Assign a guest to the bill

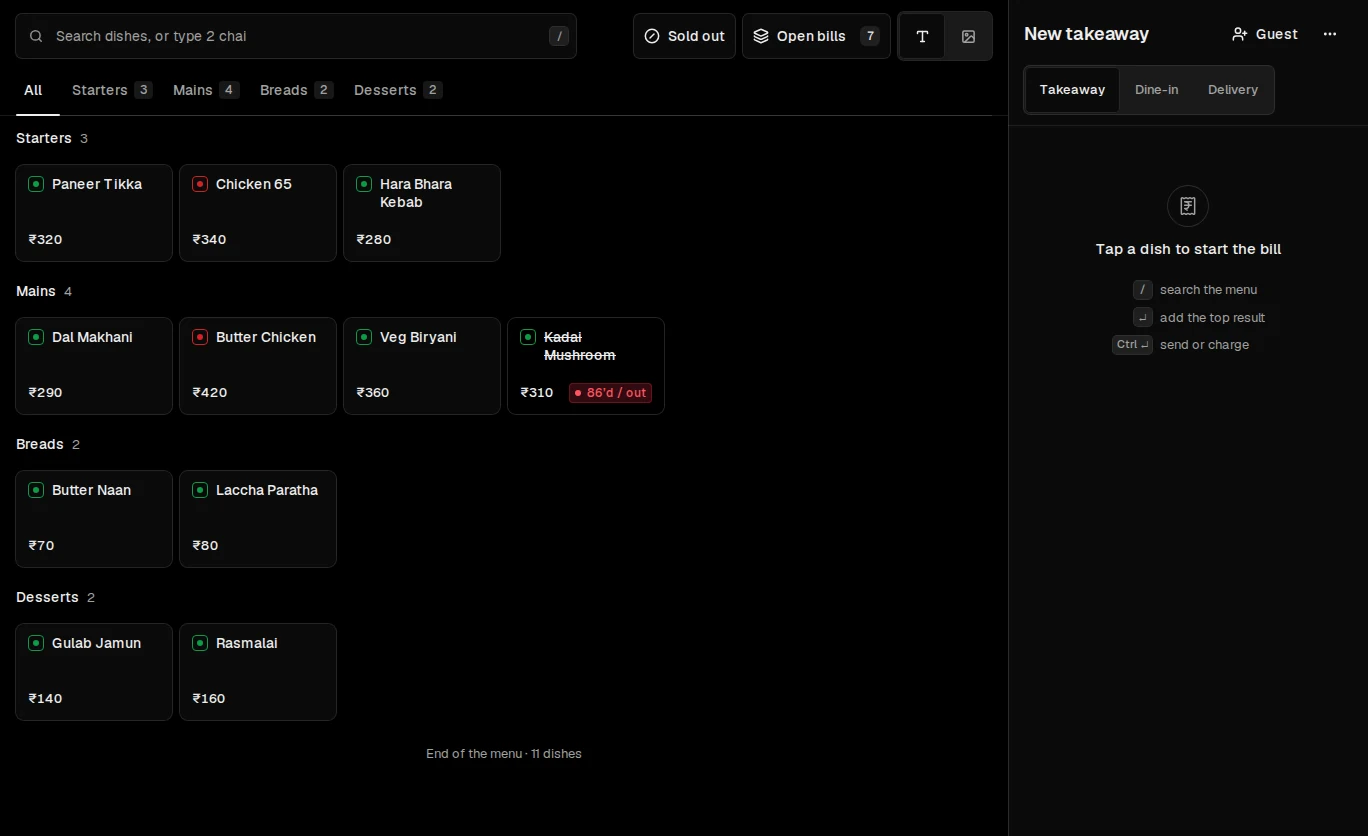coord(1265,34)
